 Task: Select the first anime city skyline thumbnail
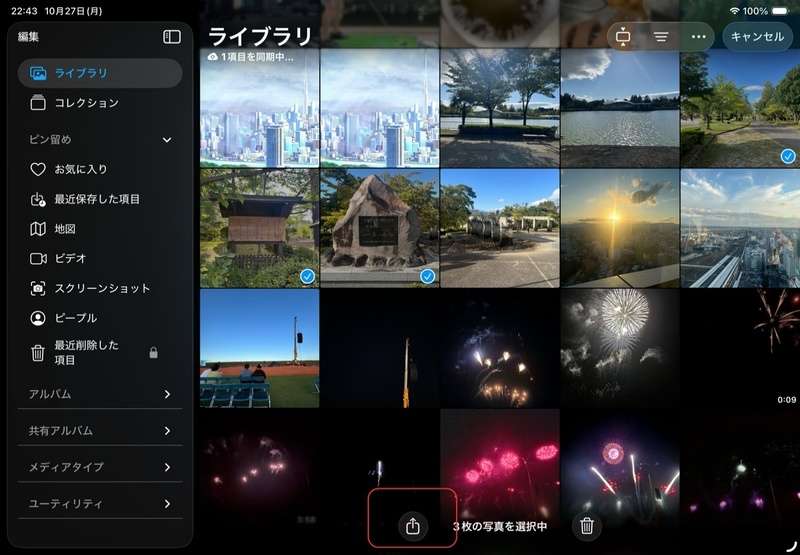pyautogui.click(x=260, y=108)
